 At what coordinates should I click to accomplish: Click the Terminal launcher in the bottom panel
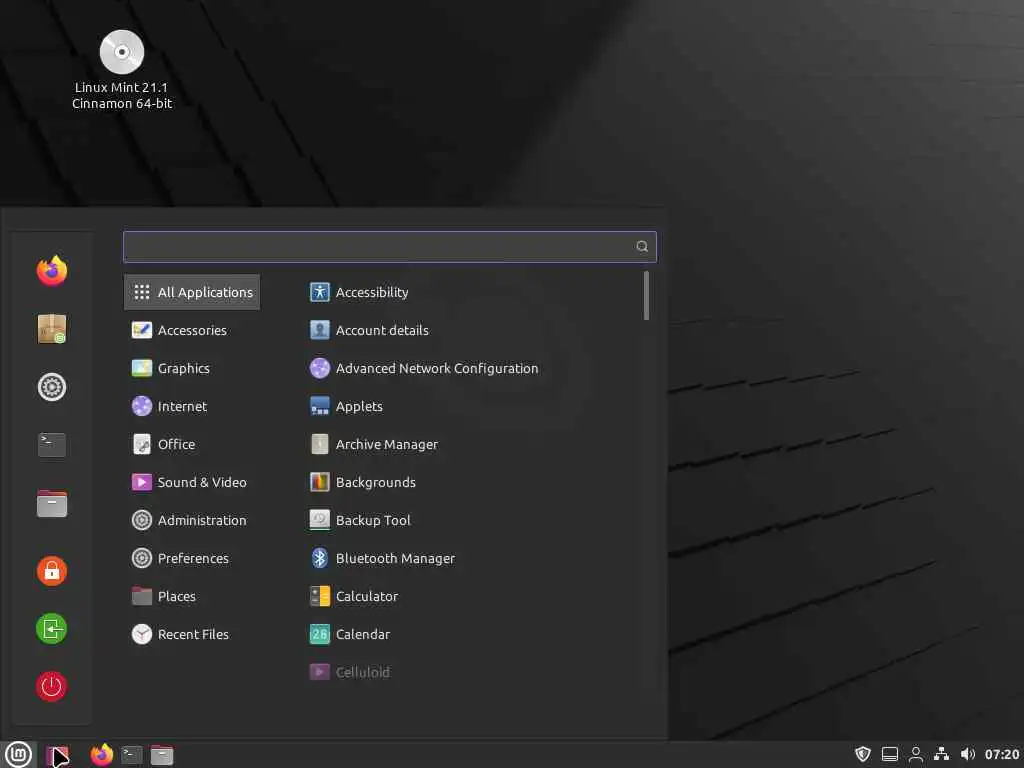pyautogui.click(x=131, y=755)
